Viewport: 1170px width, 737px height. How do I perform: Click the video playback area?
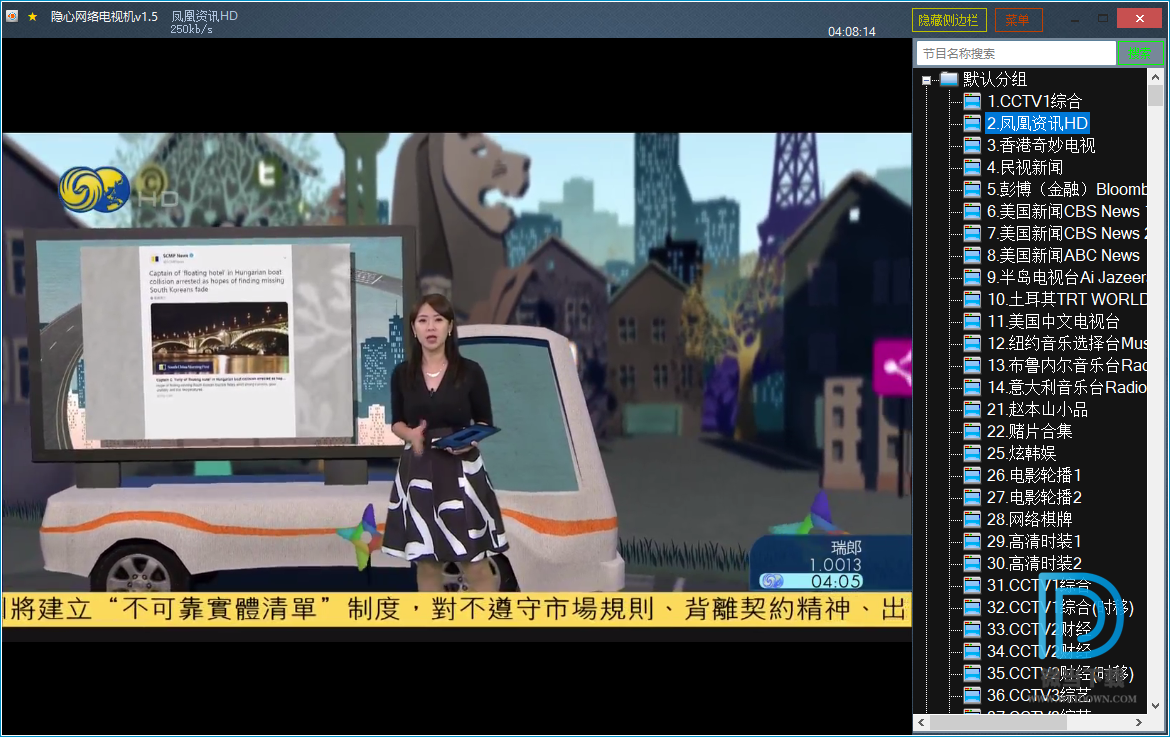point(457,386)
